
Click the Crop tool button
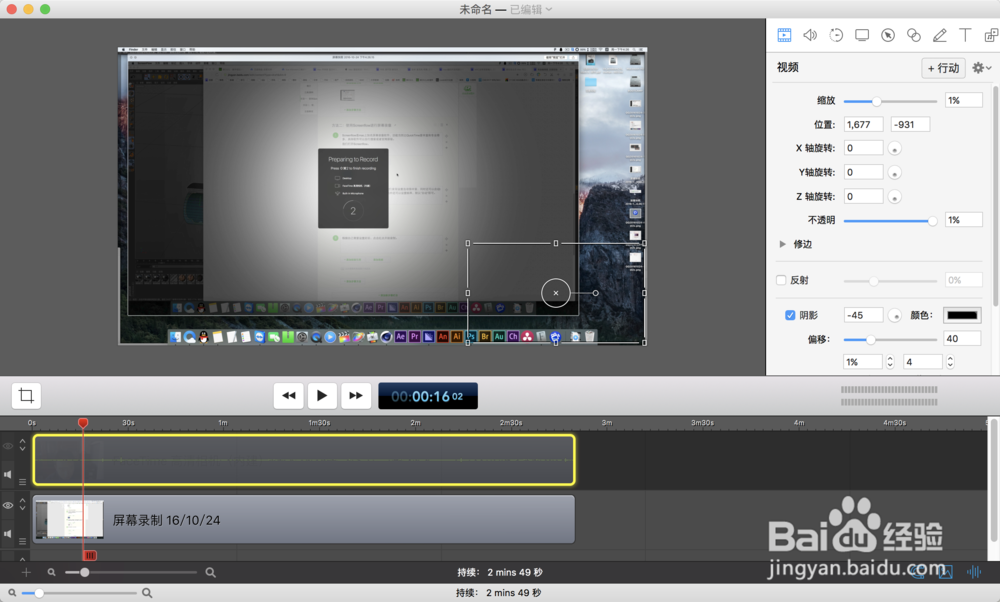coord(27,395)
